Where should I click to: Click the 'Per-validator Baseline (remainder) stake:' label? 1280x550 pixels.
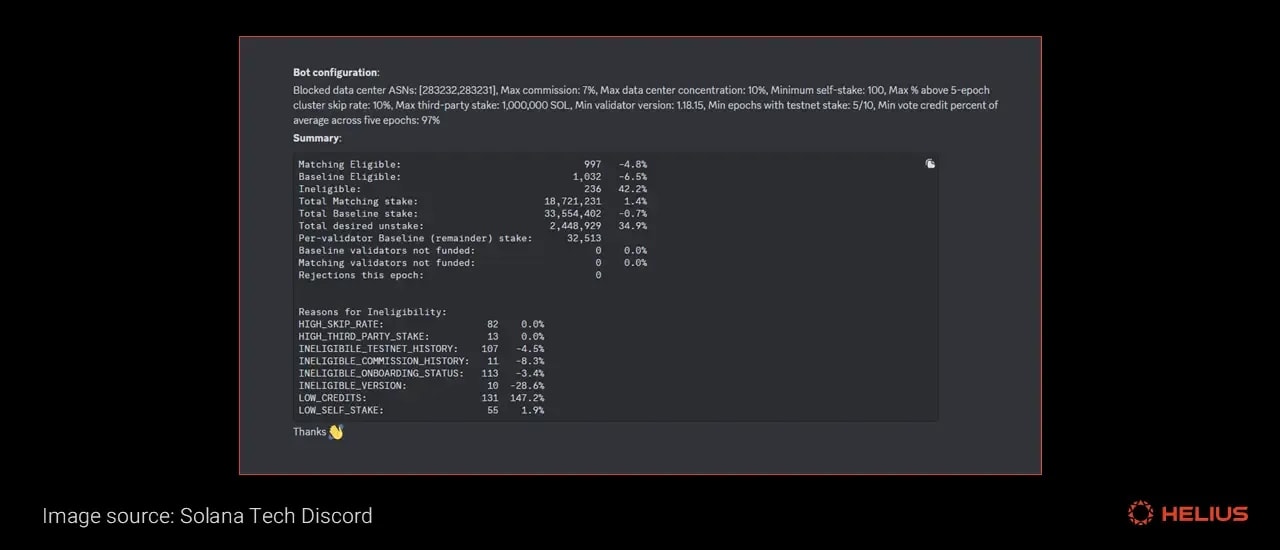click(x=415, y=238)
